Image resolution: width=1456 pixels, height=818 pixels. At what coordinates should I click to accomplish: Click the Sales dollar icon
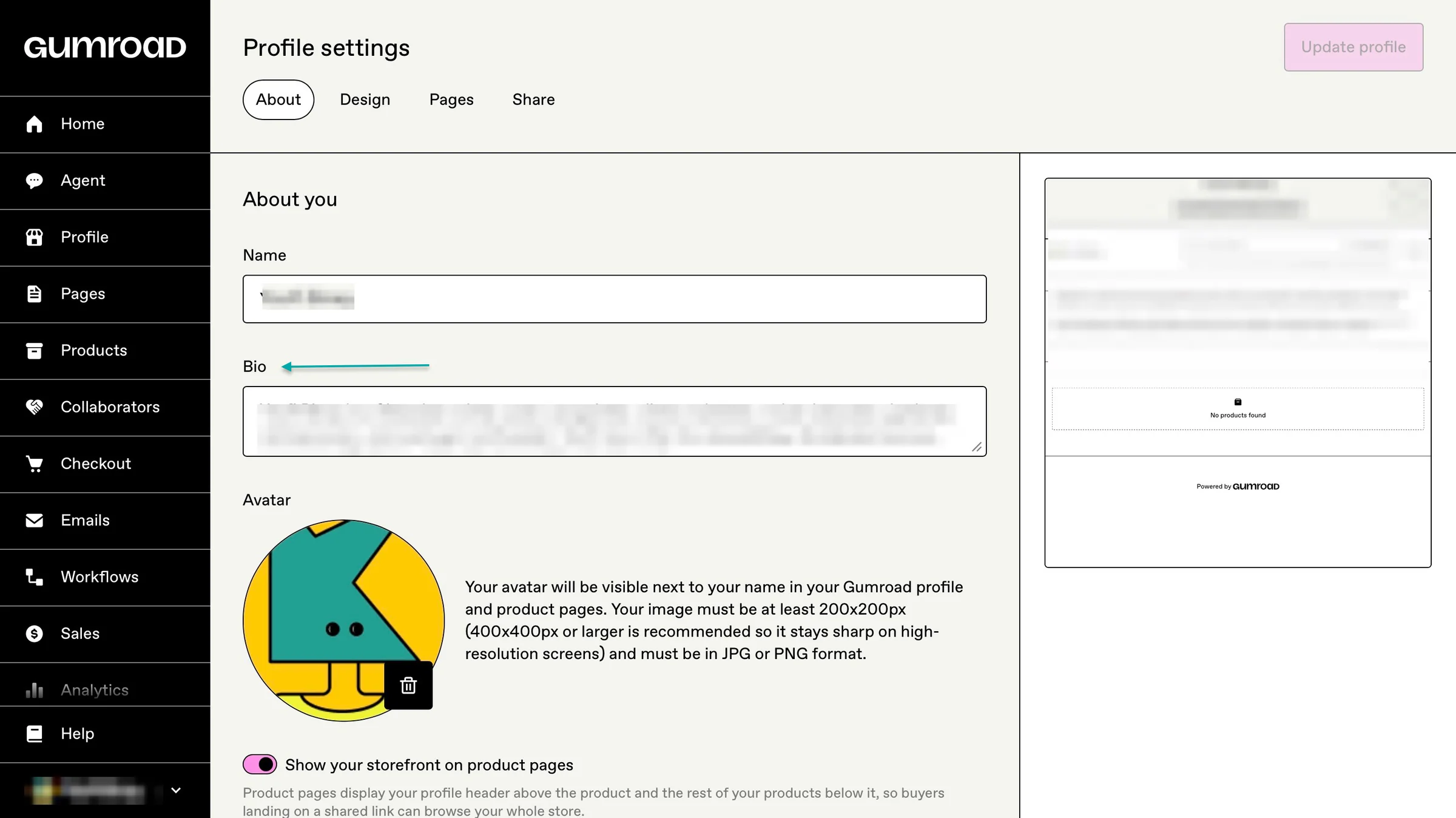pos(35,634)
